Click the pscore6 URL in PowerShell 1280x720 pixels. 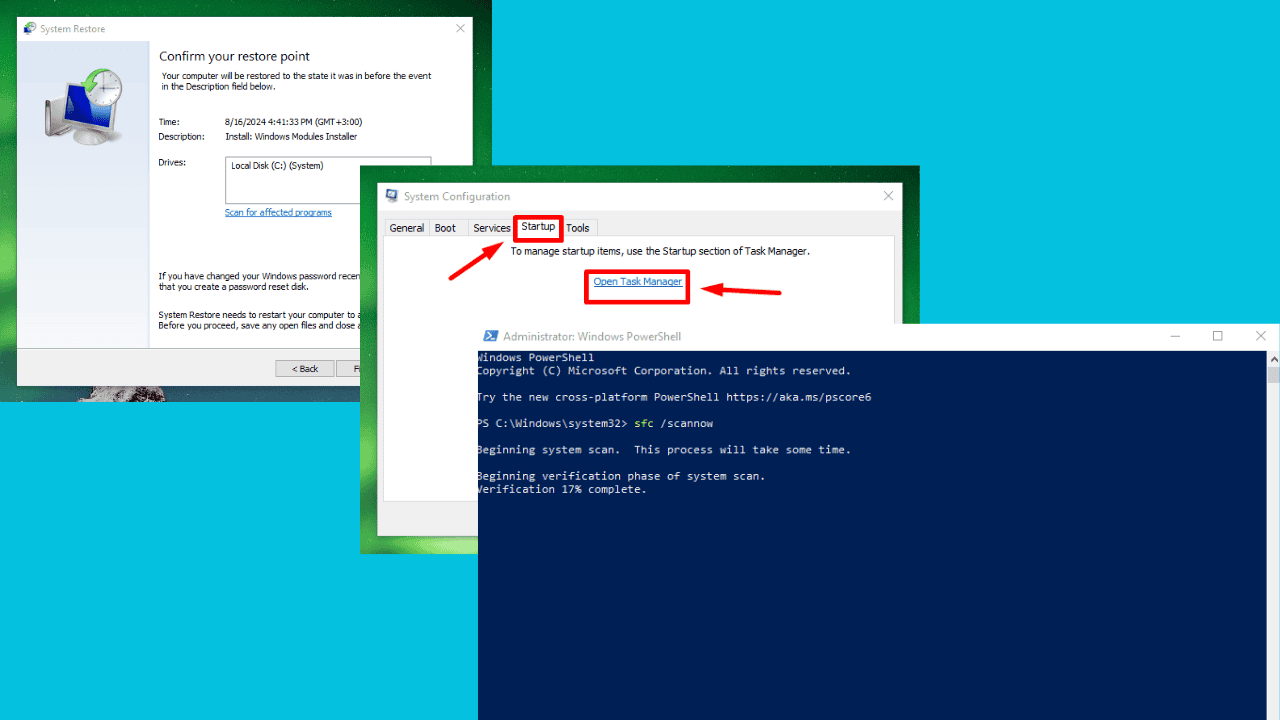coord(799,397)
